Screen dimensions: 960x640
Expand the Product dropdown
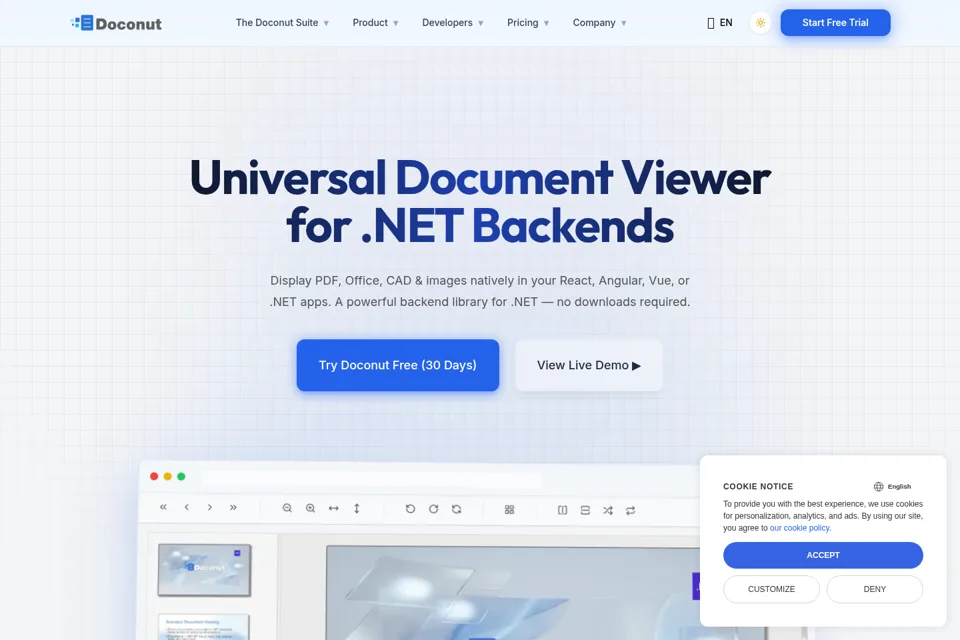[x=375, y=23]
